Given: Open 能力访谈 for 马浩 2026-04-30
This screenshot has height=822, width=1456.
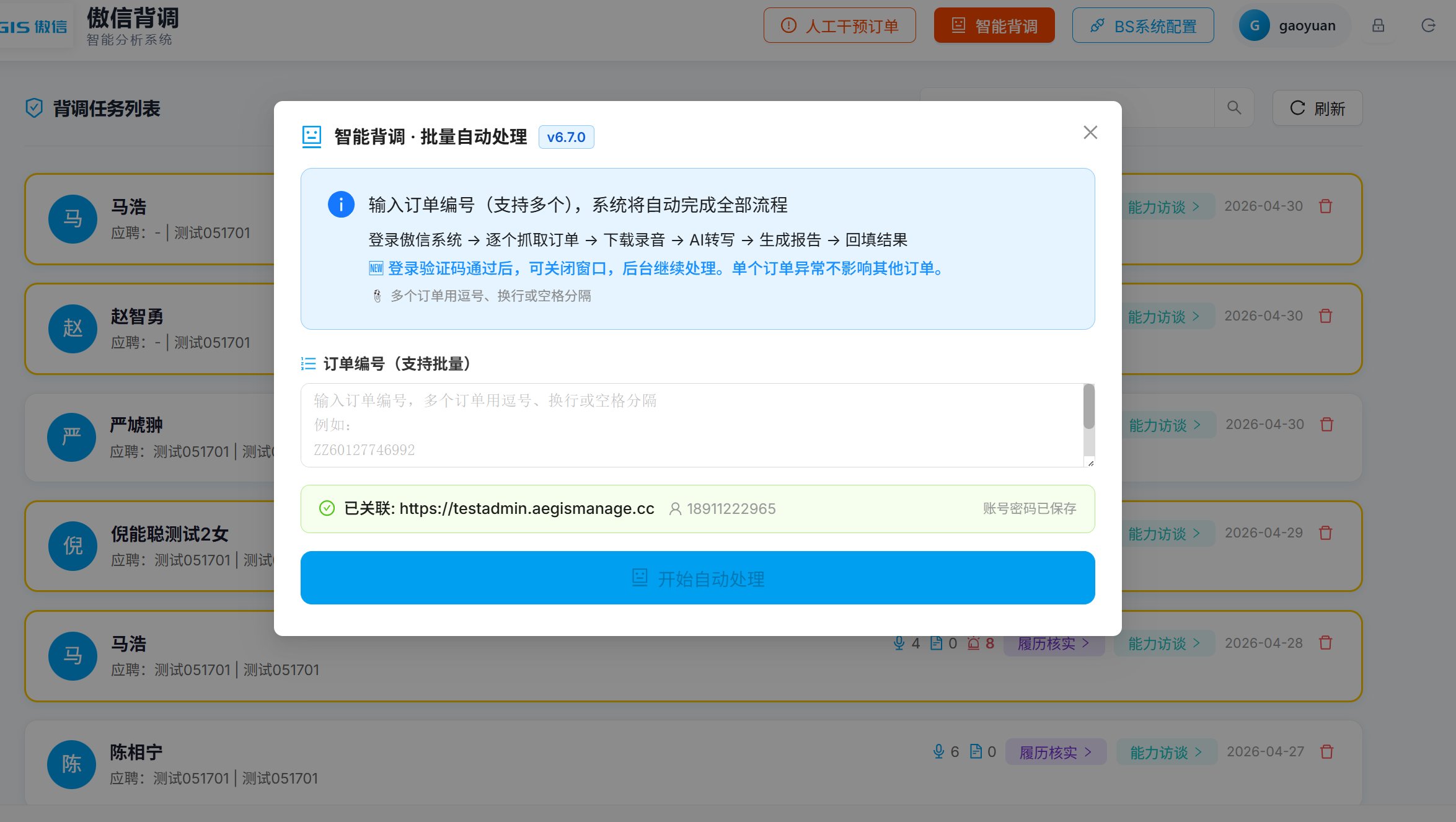Looking at the screenshot, I should click(x=1163, y=206).
